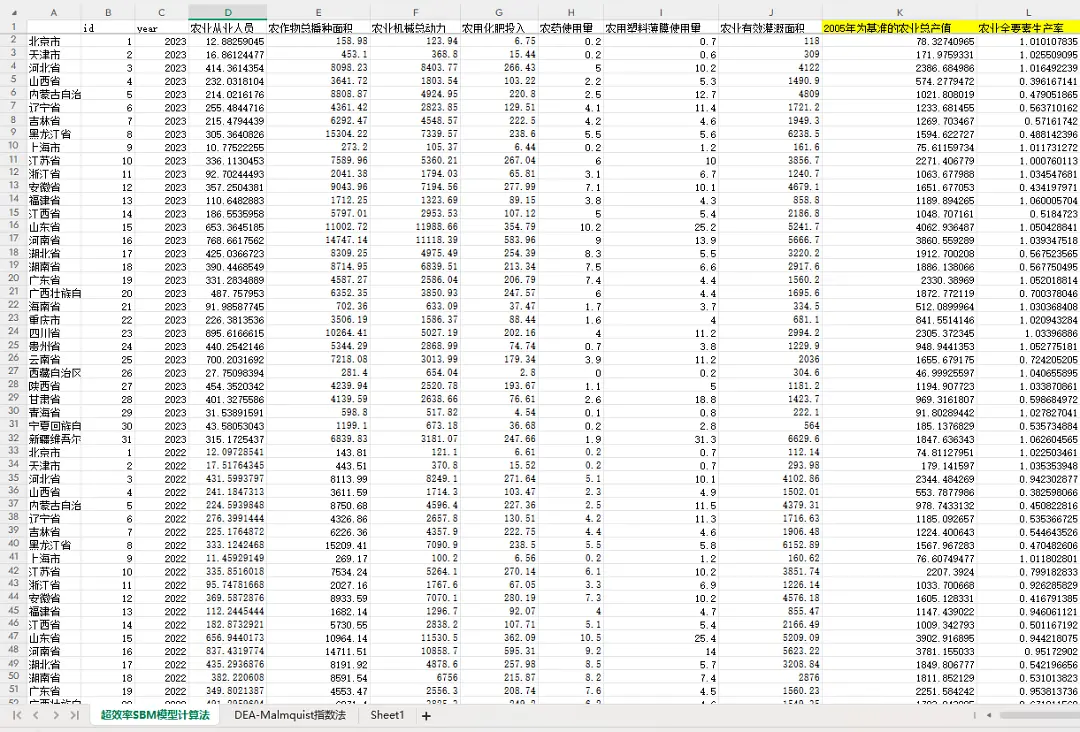Select the 内蒙古自治 cell in row 6

coord(54,94)
